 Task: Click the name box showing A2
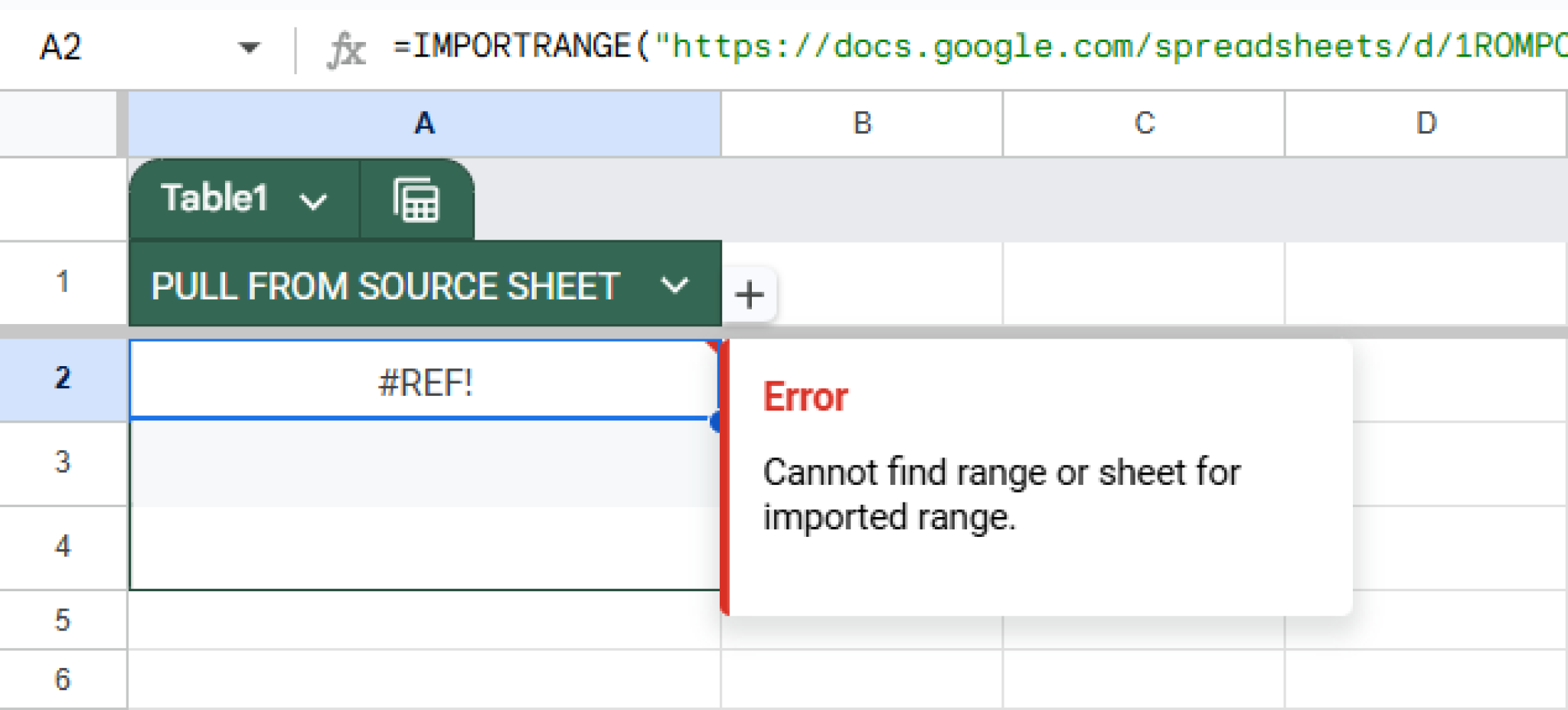coord(115,48)
